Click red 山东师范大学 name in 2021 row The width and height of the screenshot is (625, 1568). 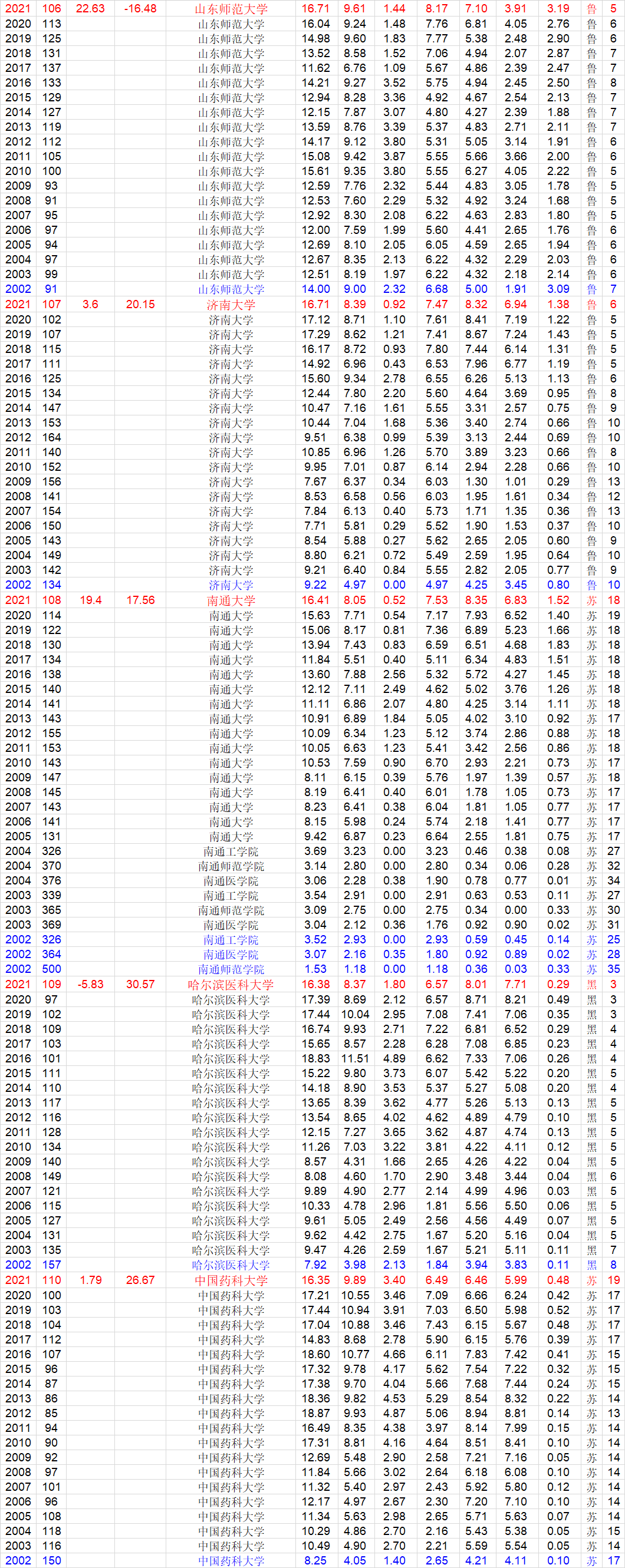[x=231, y=8]
